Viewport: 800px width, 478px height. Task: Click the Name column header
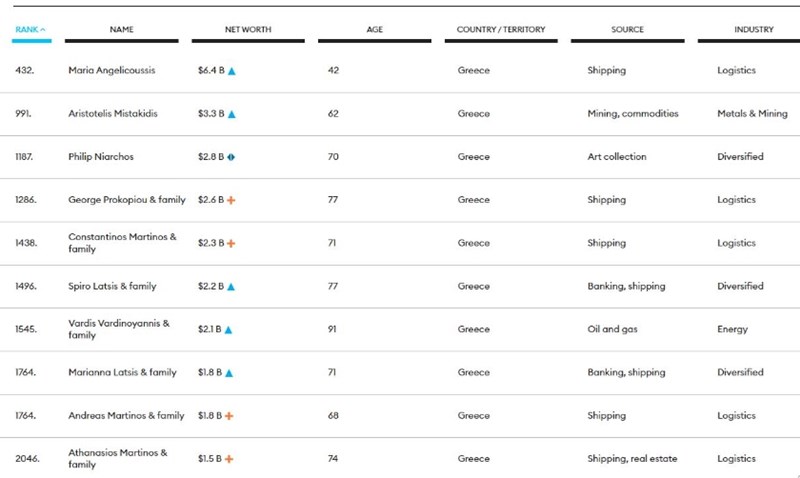click(121, 30)
